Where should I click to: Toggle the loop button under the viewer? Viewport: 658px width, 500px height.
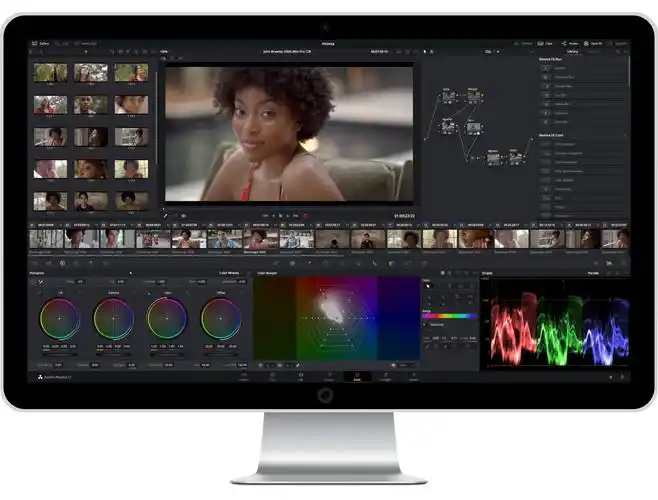click(306, 215)
